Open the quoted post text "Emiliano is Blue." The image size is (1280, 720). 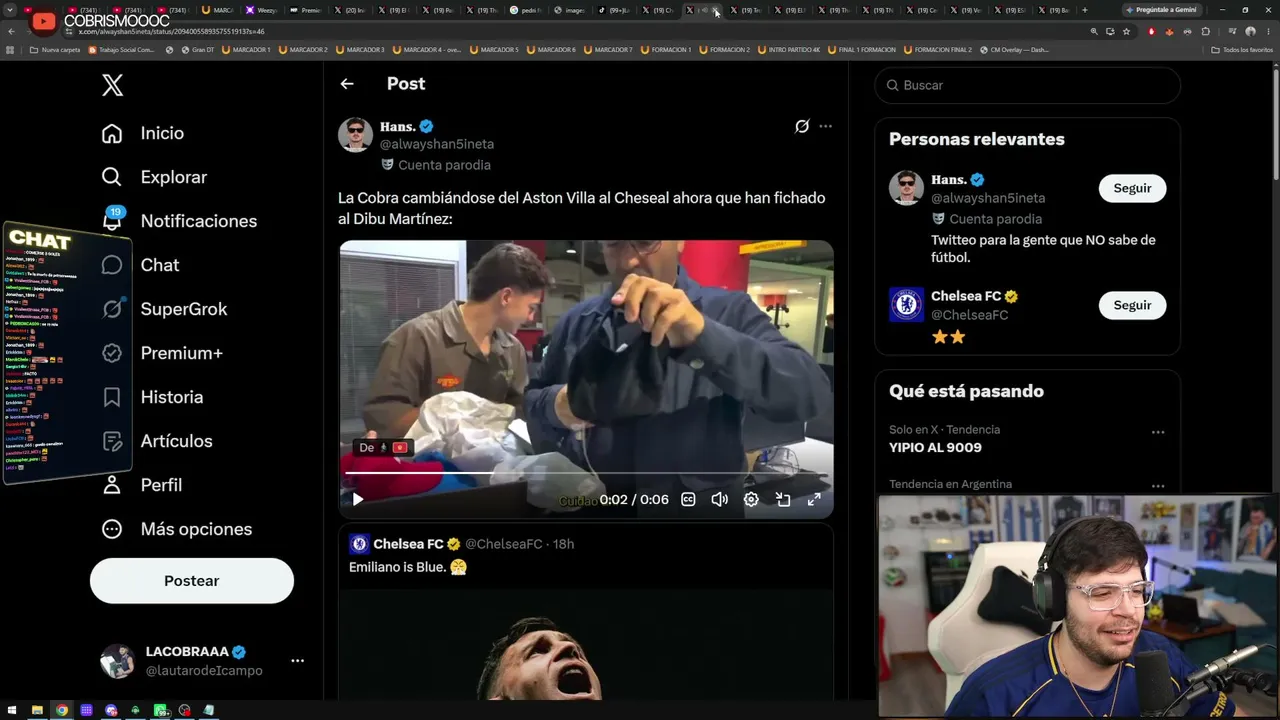(x=408, y=567)
